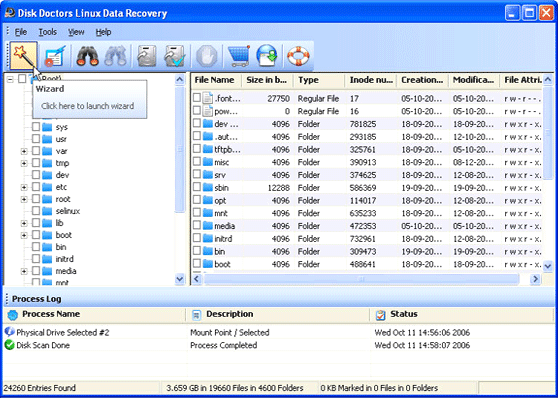Click the drive with checkmark icon
The height and width of the screenshot is (398, 558).
coord(175,56)
